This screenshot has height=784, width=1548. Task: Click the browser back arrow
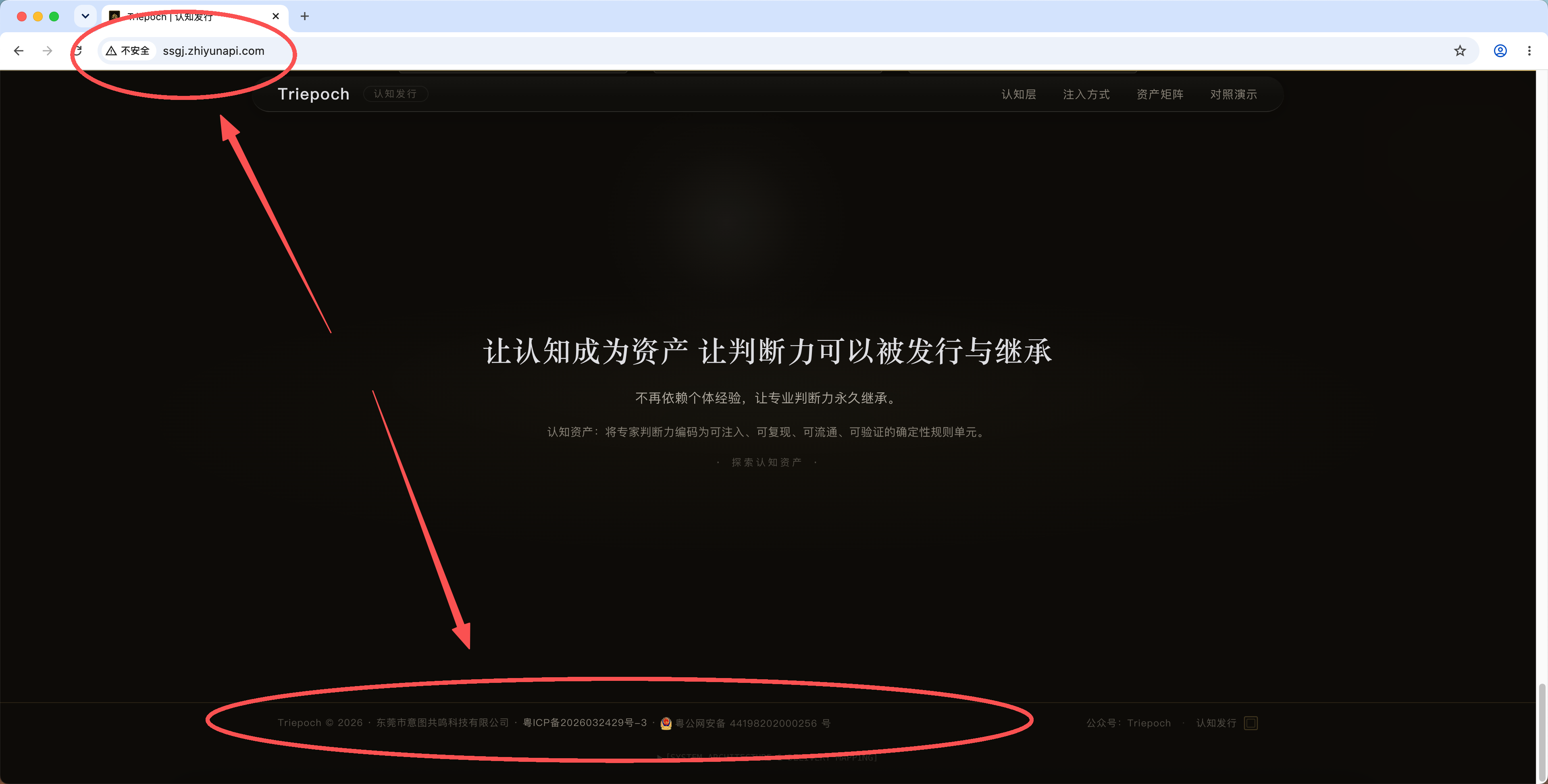click(19, 51)
